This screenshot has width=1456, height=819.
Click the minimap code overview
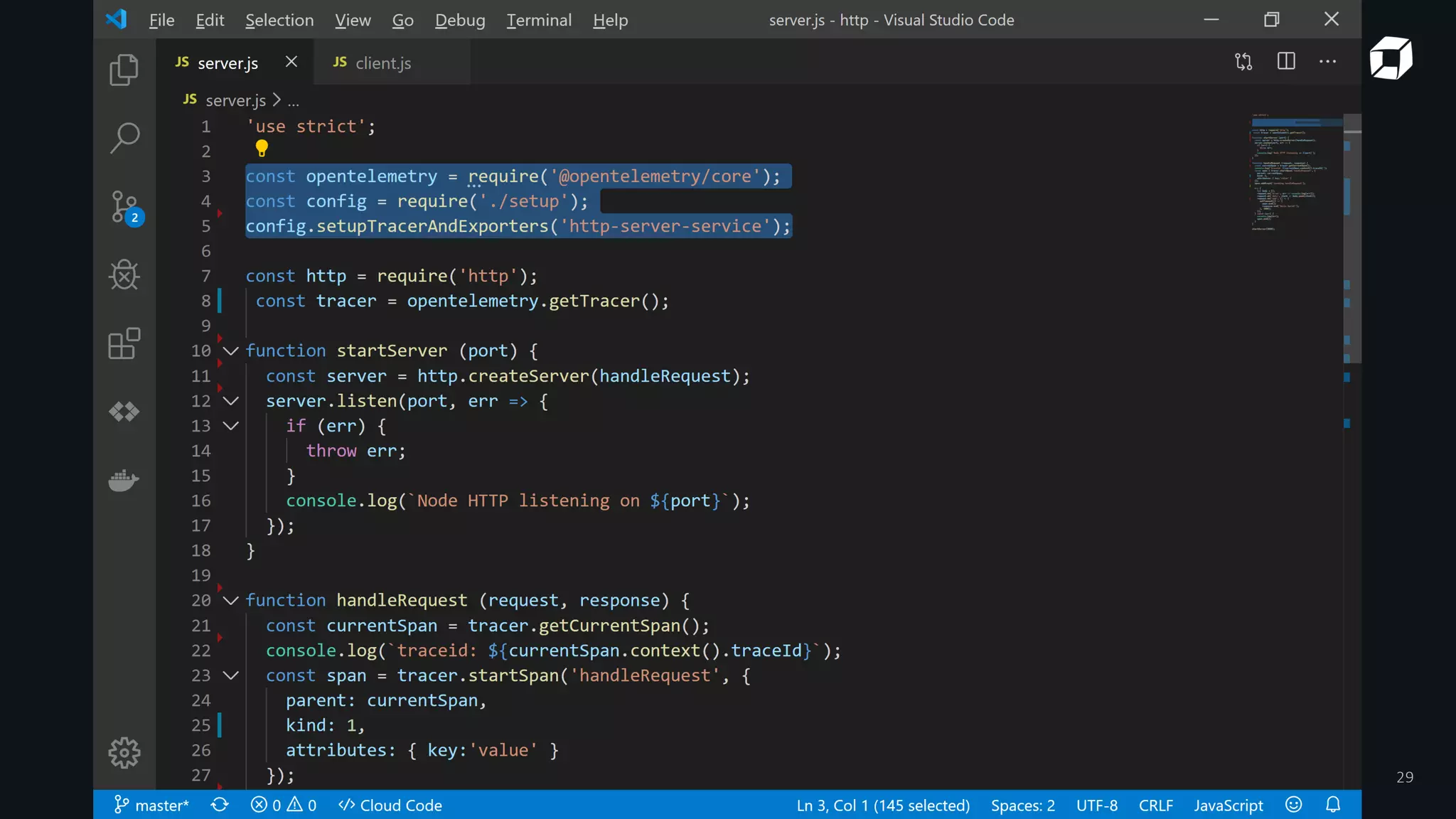[x=1295, y=173]
